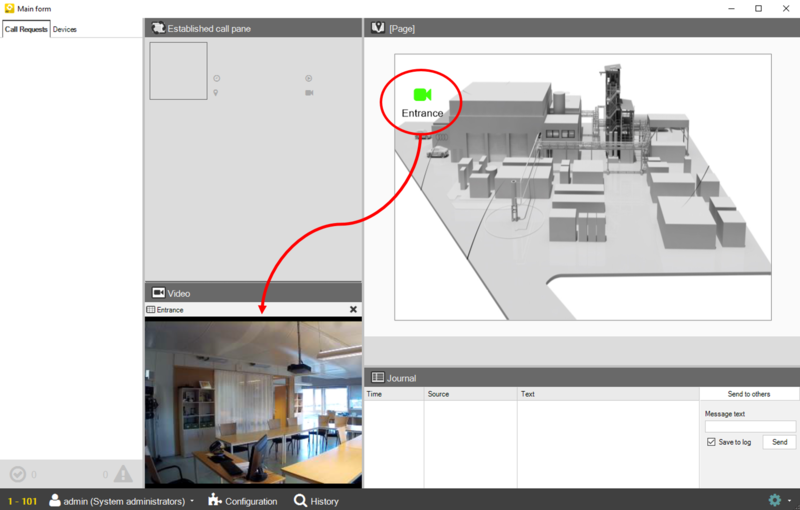Expand the dropdown arrow beside settings gear
Viewport: 800px width, 510px height.
point(790,501)
